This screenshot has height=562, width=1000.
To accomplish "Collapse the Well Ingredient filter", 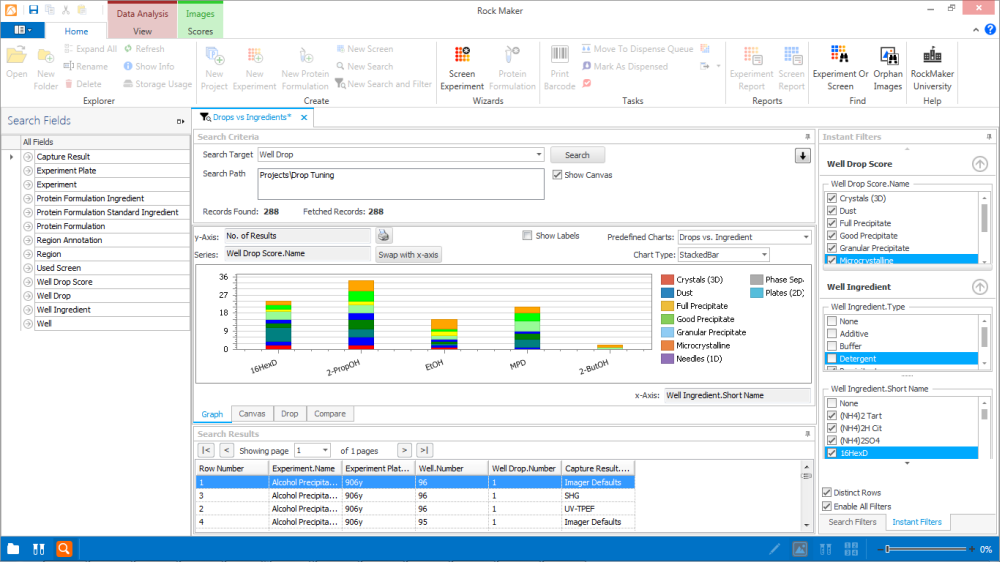I will tap(980, 287).
